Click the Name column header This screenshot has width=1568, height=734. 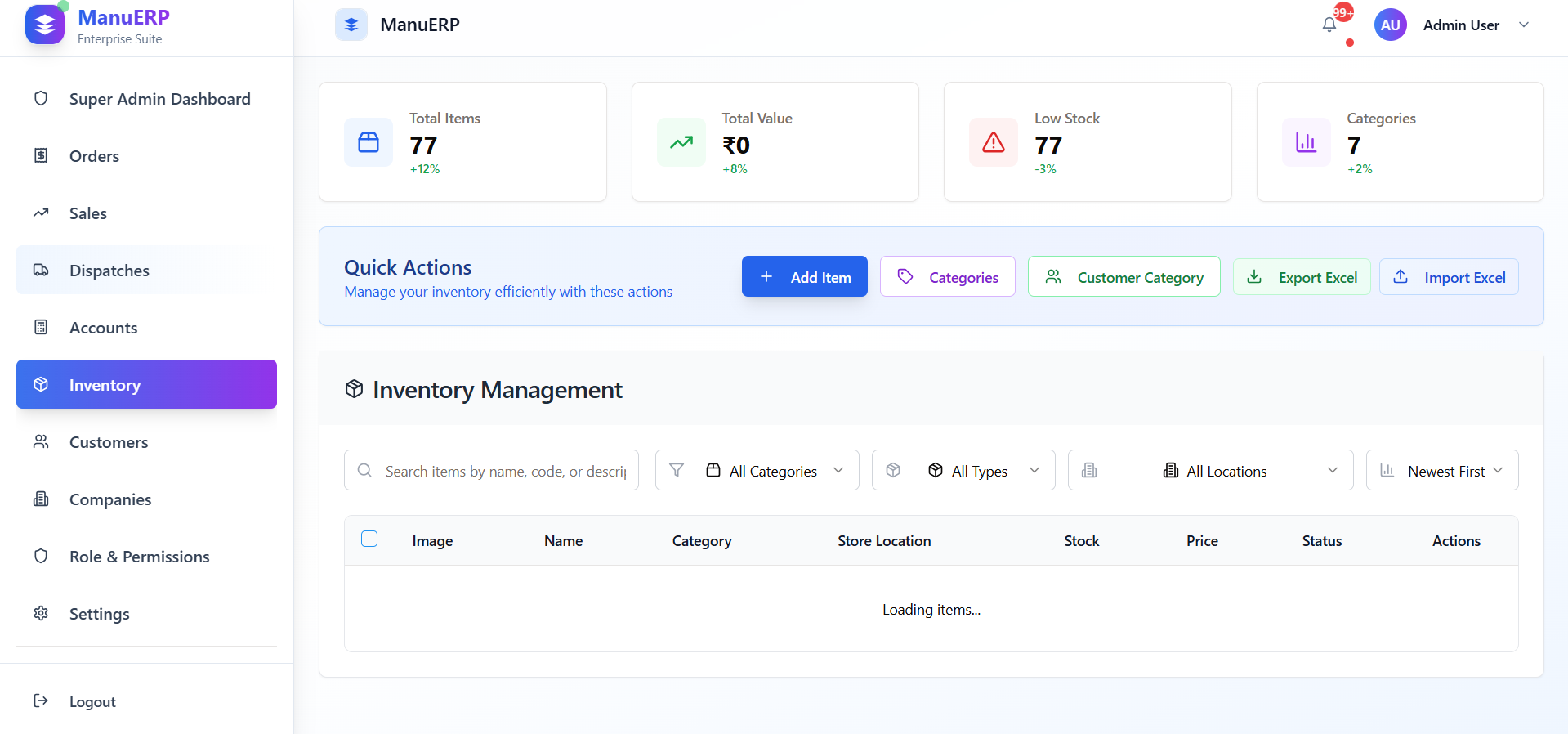(563, 540)
